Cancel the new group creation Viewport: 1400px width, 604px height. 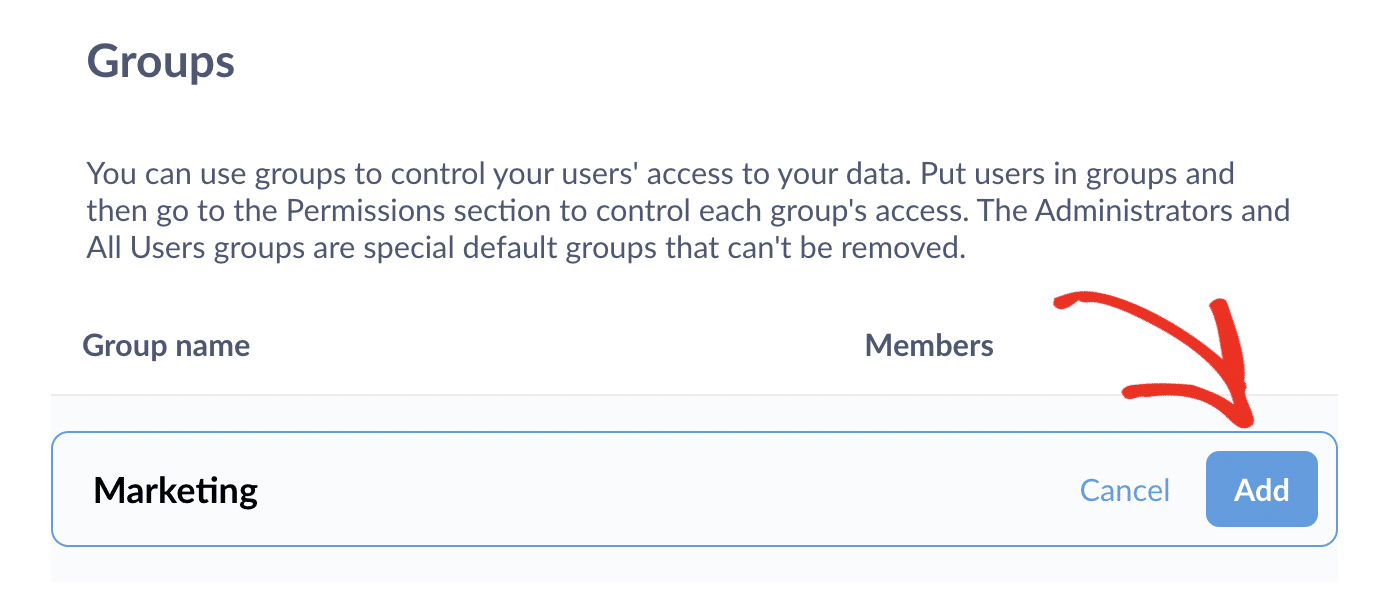[x=1125, y=490]
